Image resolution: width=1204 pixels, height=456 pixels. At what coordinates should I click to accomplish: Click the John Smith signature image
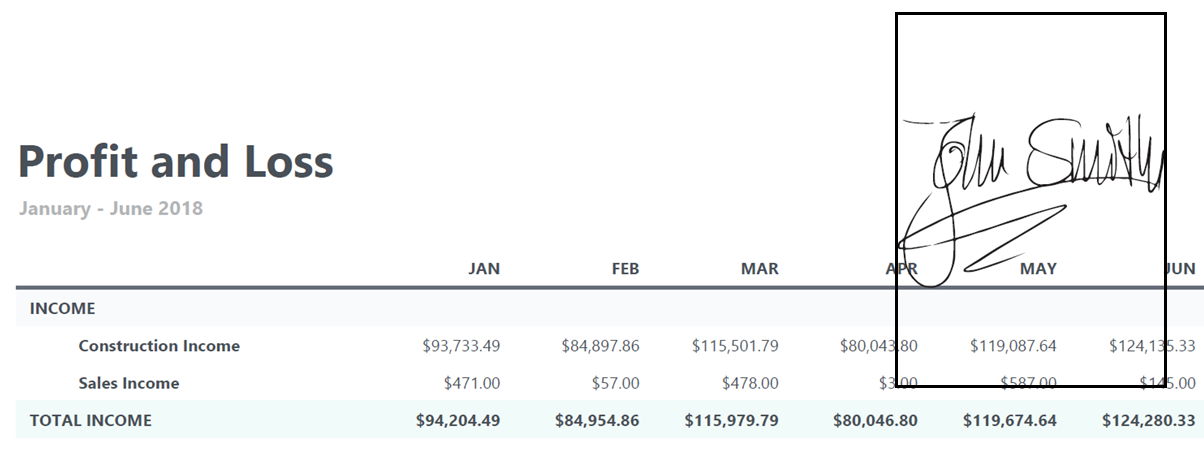click(1030, 200)
